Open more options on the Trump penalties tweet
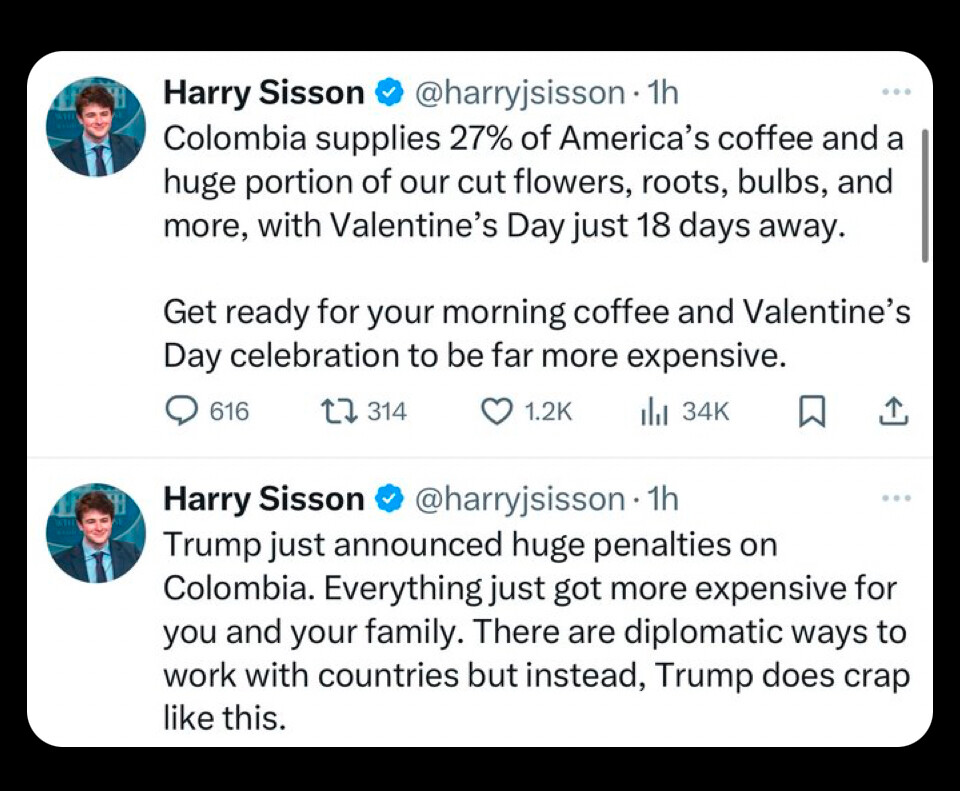Viewport: 960px width, 791px height. 896,498
